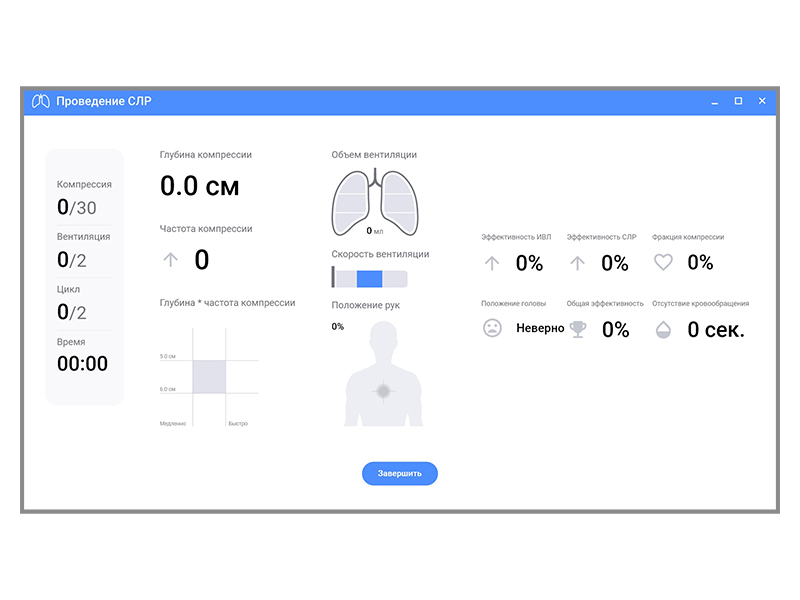Image resolution: width=800 pixels, height=600 pixels.
Task: Minimize the Проведение СЛР window
Action: 714,101
